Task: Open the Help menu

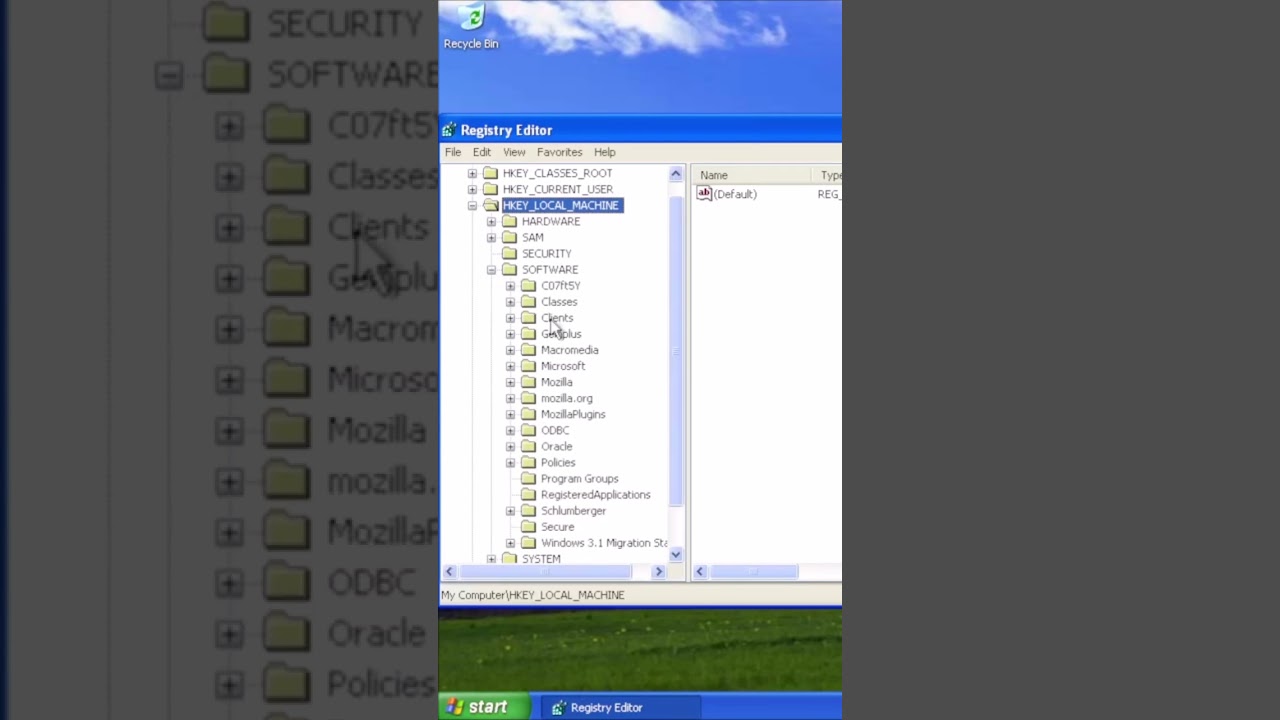Action: point(604,152)
